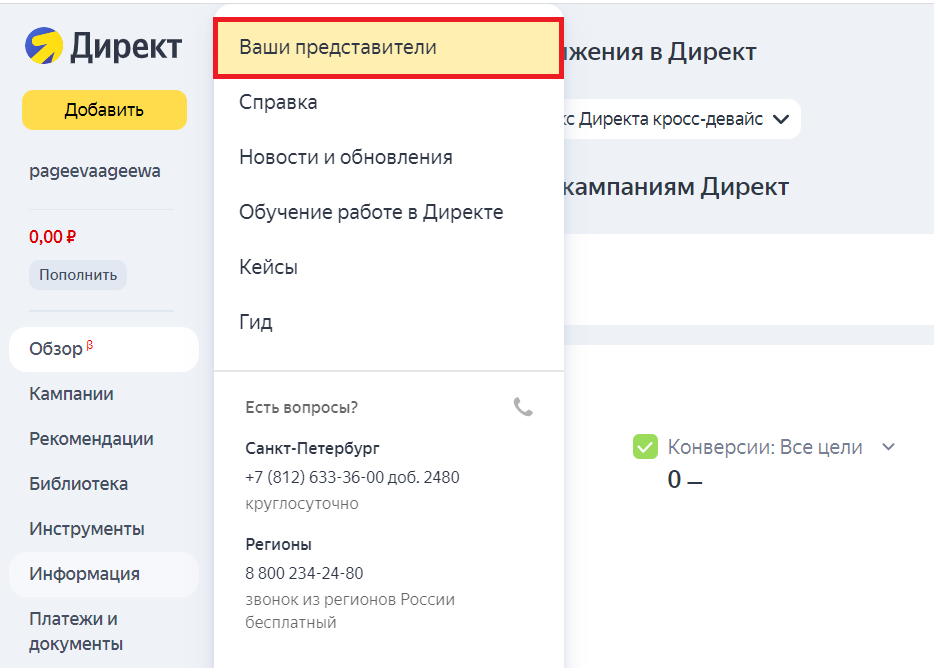
Task: Open Справка from the menu
Action: pyautogui.click(x=278, y=102)
